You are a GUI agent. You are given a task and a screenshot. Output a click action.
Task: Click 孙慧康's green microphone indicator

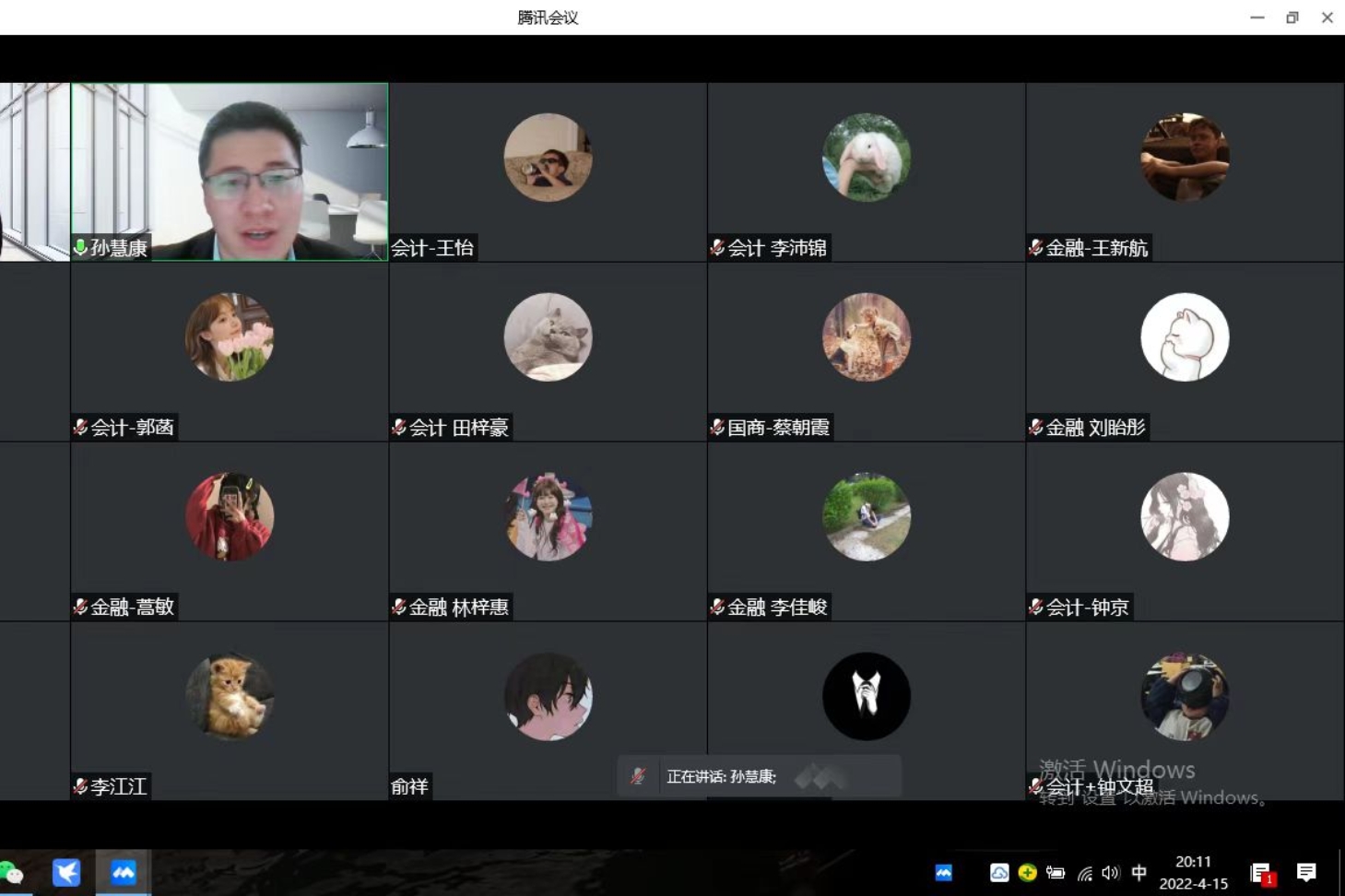(x=81, y=247)
